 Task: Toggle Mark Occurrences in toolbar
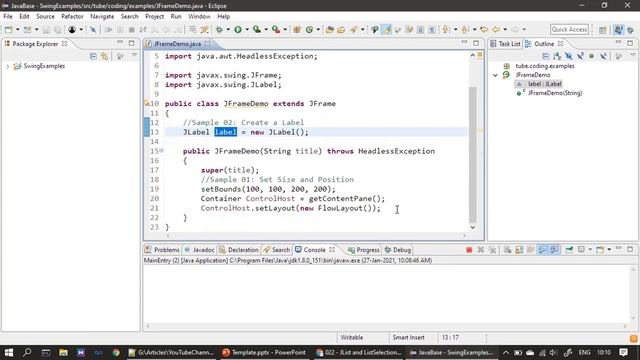[386, 29]
